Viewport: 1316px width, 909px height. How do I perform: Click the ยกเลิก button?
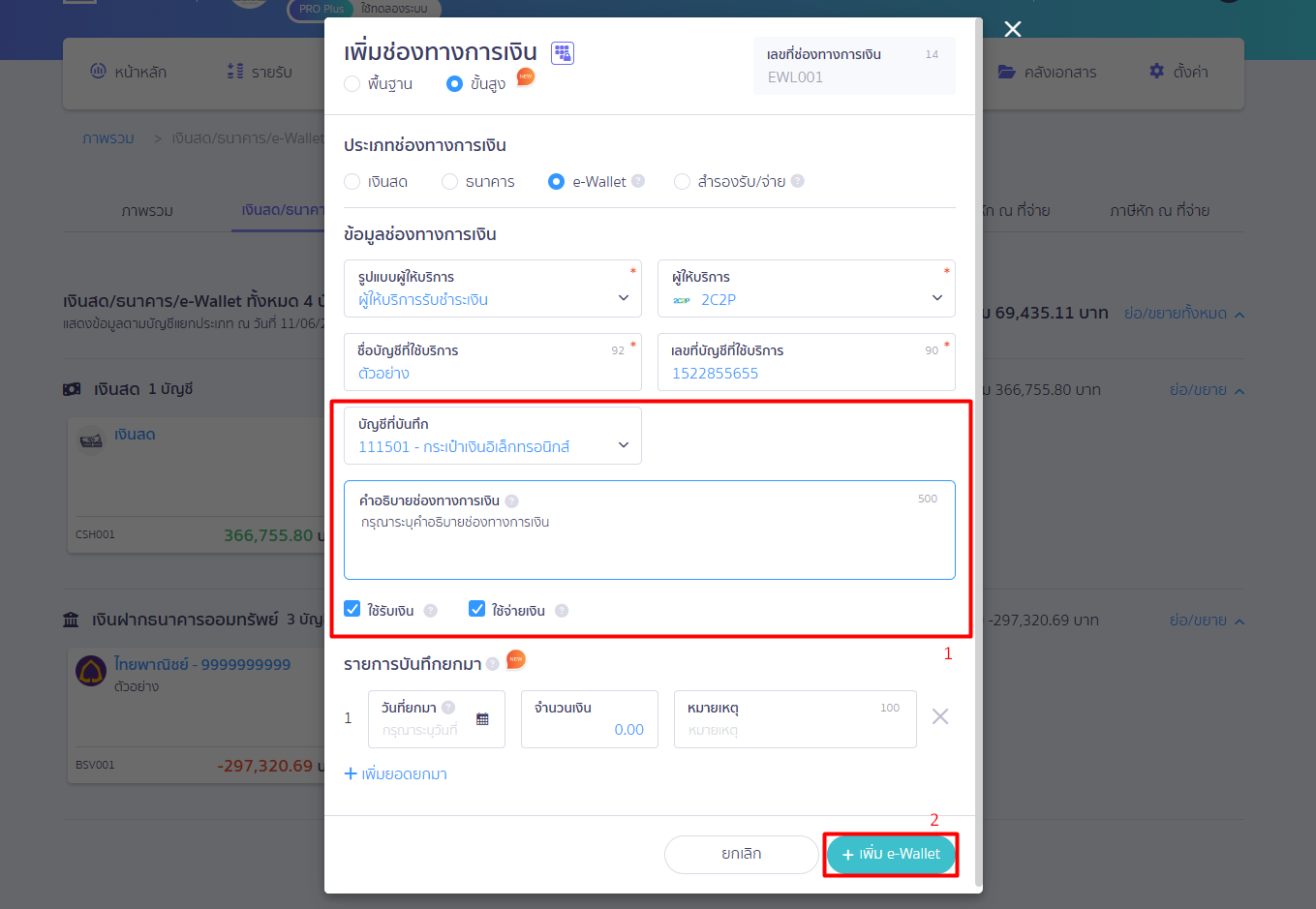[742, 854]
